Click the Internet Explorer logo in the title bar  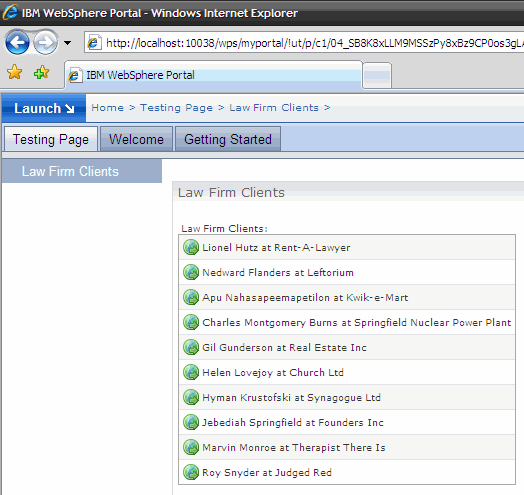[x=10, y=12]
